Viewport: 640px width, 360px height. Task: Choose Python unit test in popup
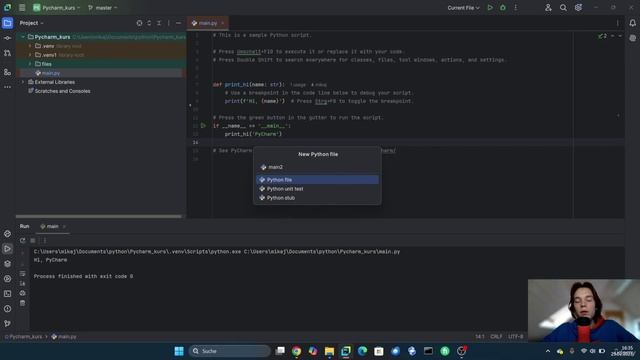(x=318, y=189)
